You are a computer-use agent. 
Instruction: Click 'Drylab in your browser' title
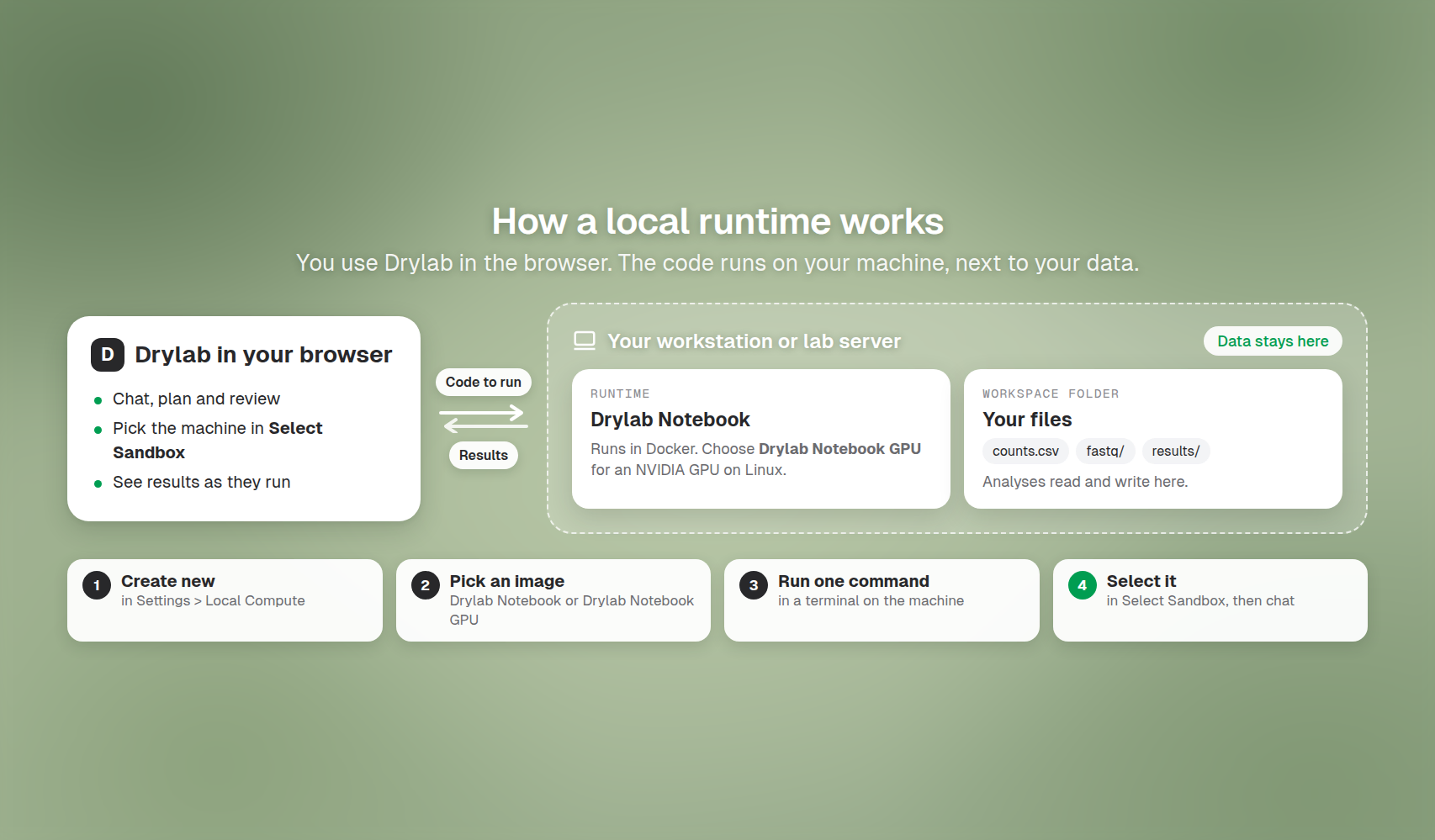(x=263, y=355)
